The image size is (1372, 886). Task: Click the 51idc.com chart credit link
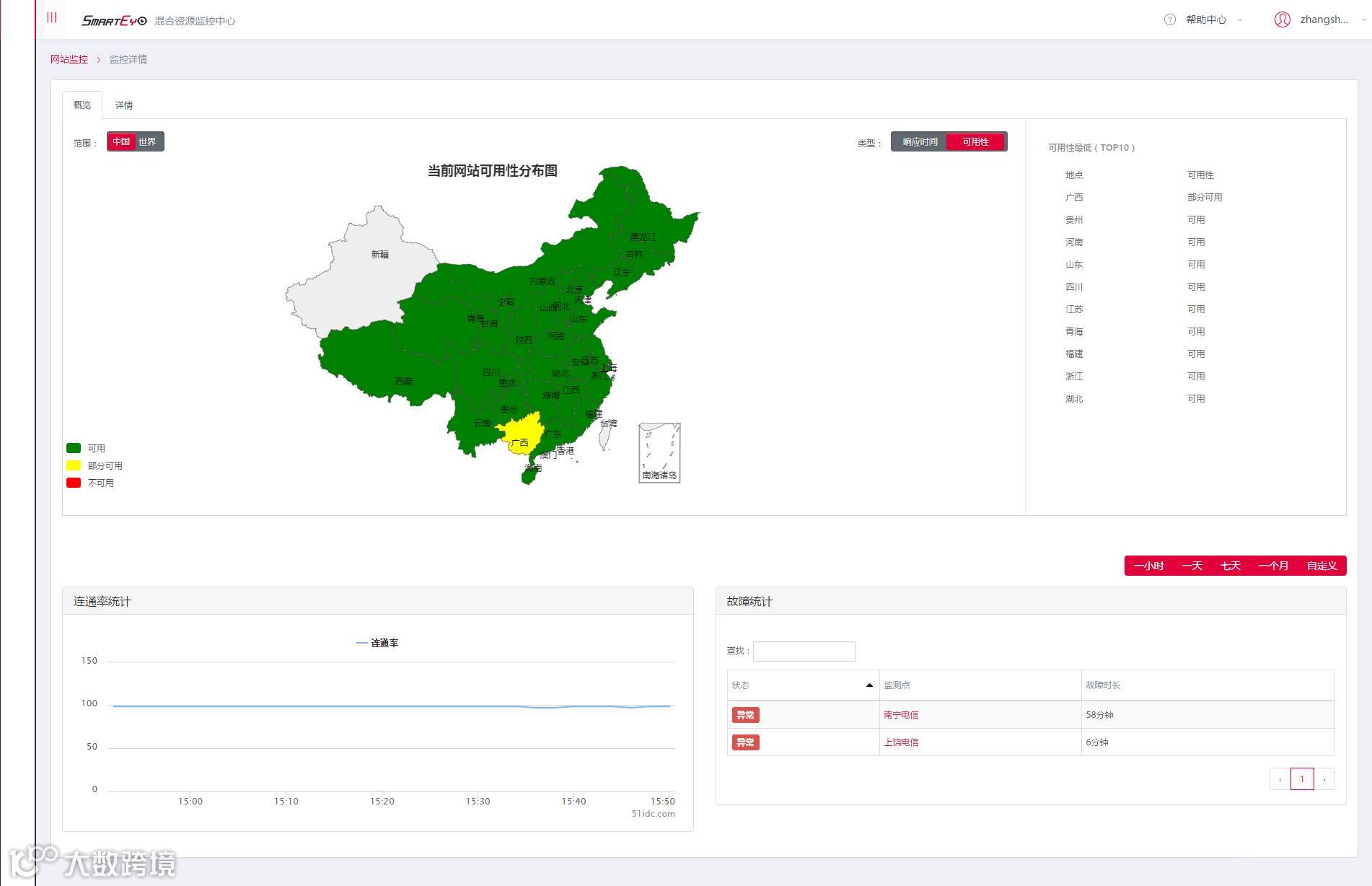click(654, 814)
